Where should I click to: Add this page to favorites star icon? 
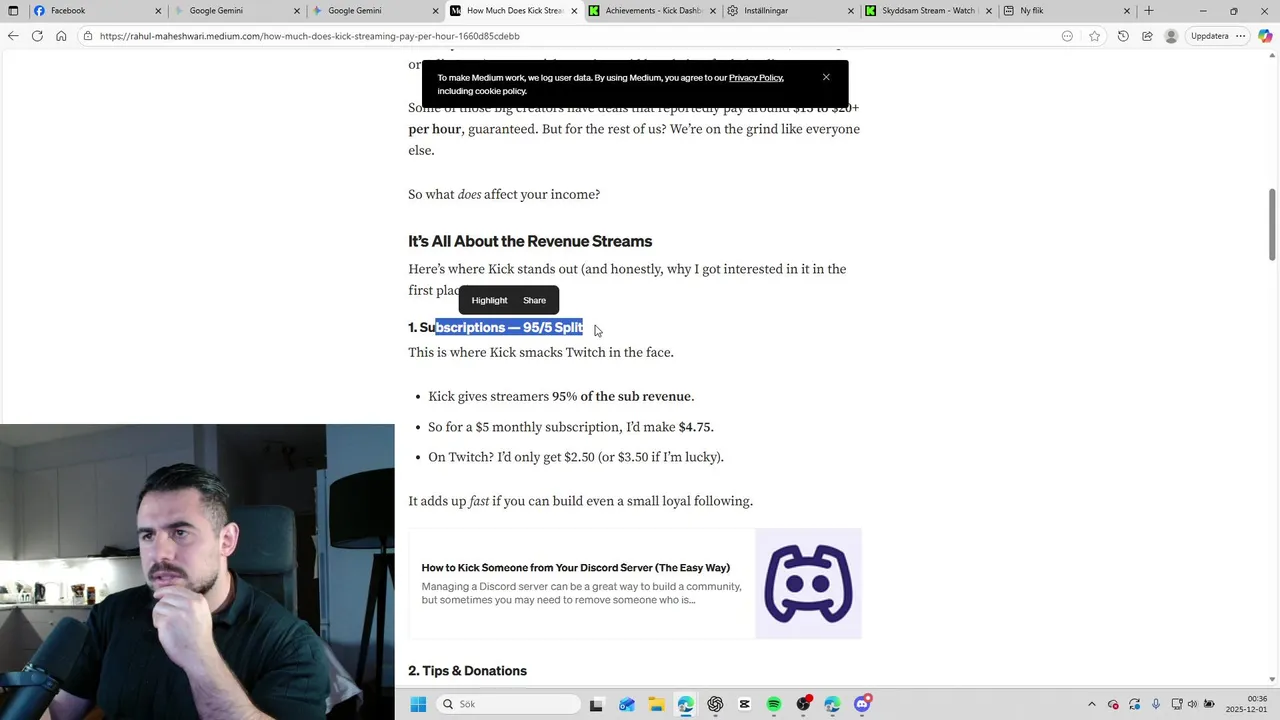click(x=1095, y=36)
